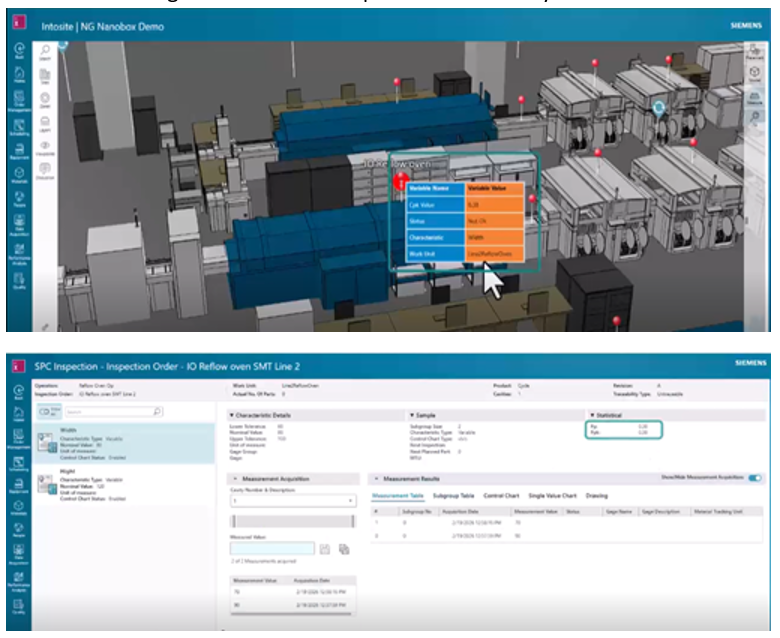Click the copy icon next to the Measured Value field
This screenshot has height=638, width=780.
pos(344,549)
